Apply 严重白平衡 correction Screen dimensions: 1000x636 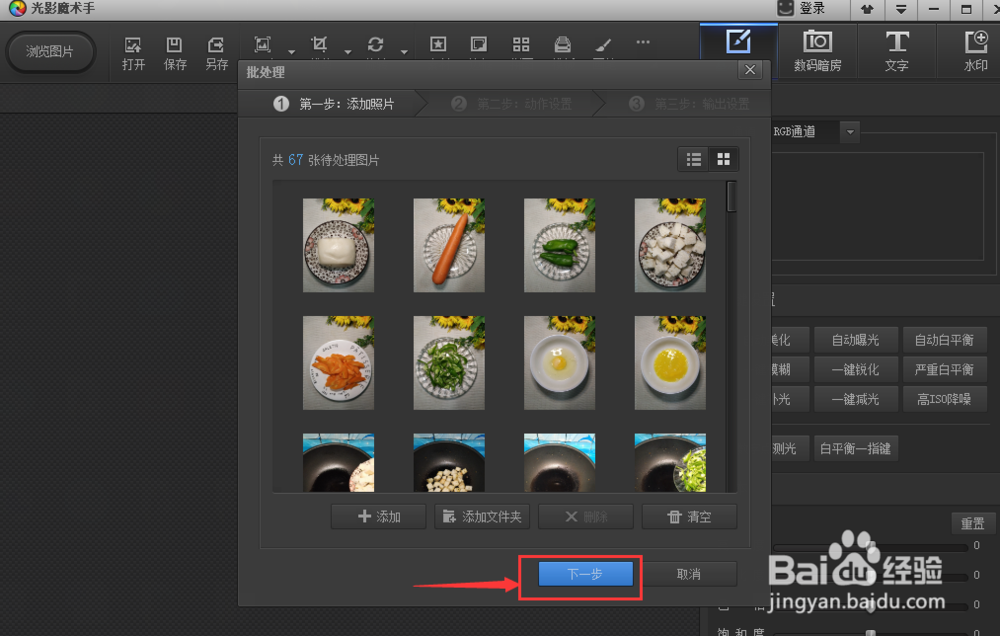[x=944, y=369]
